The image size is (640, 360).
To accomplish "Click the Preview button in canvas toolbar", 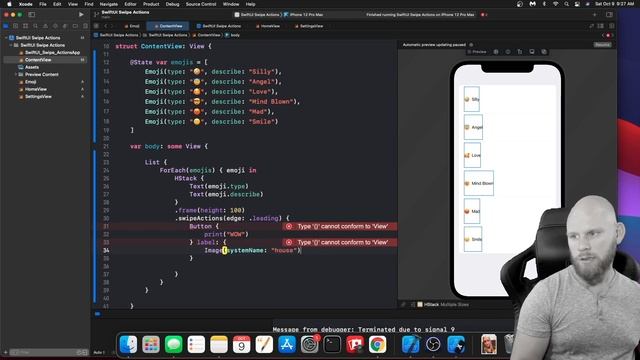I will coord(477,52).
